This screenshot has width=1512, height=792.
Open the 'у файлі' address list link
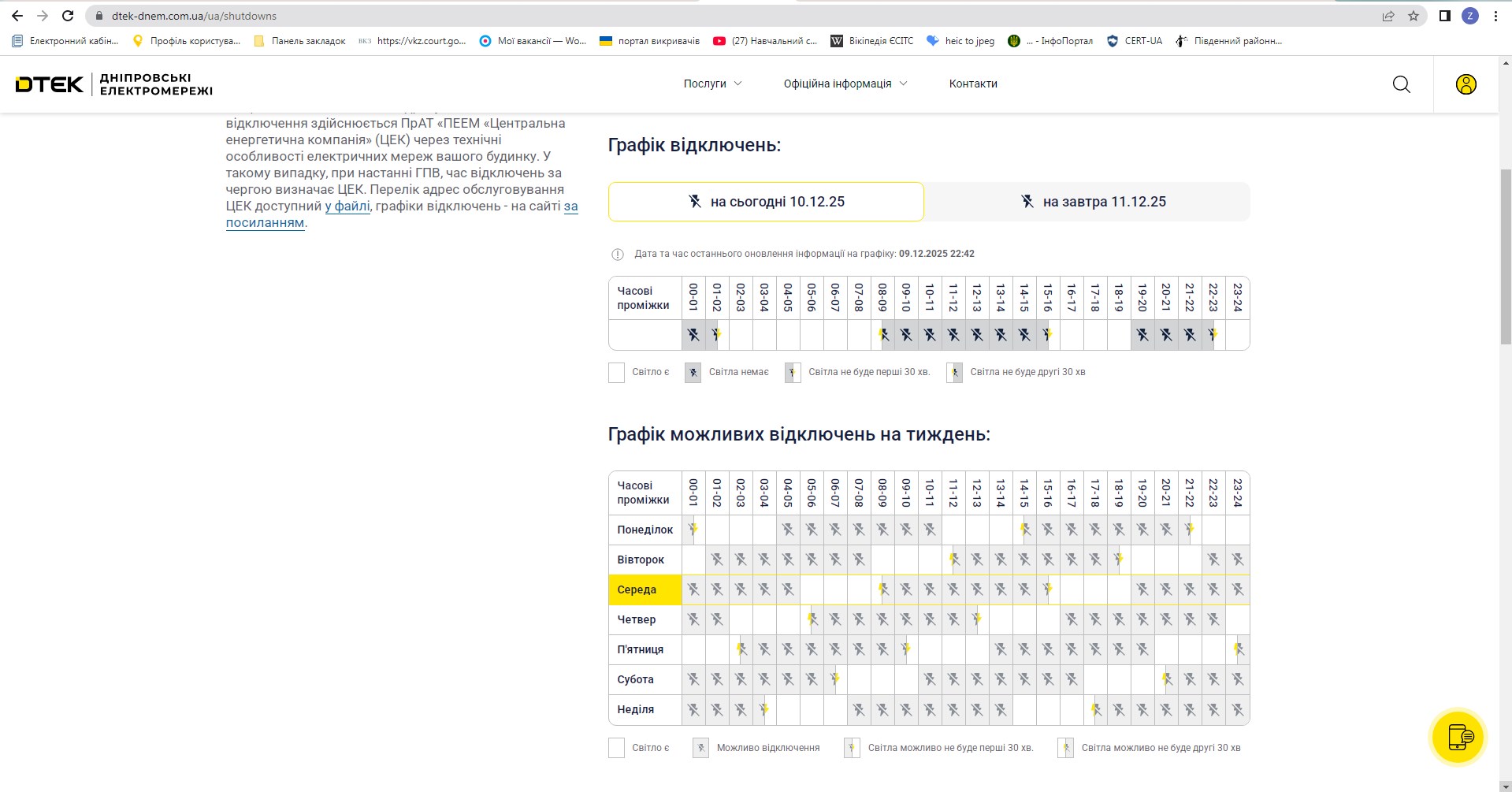(x=347, y=206)
